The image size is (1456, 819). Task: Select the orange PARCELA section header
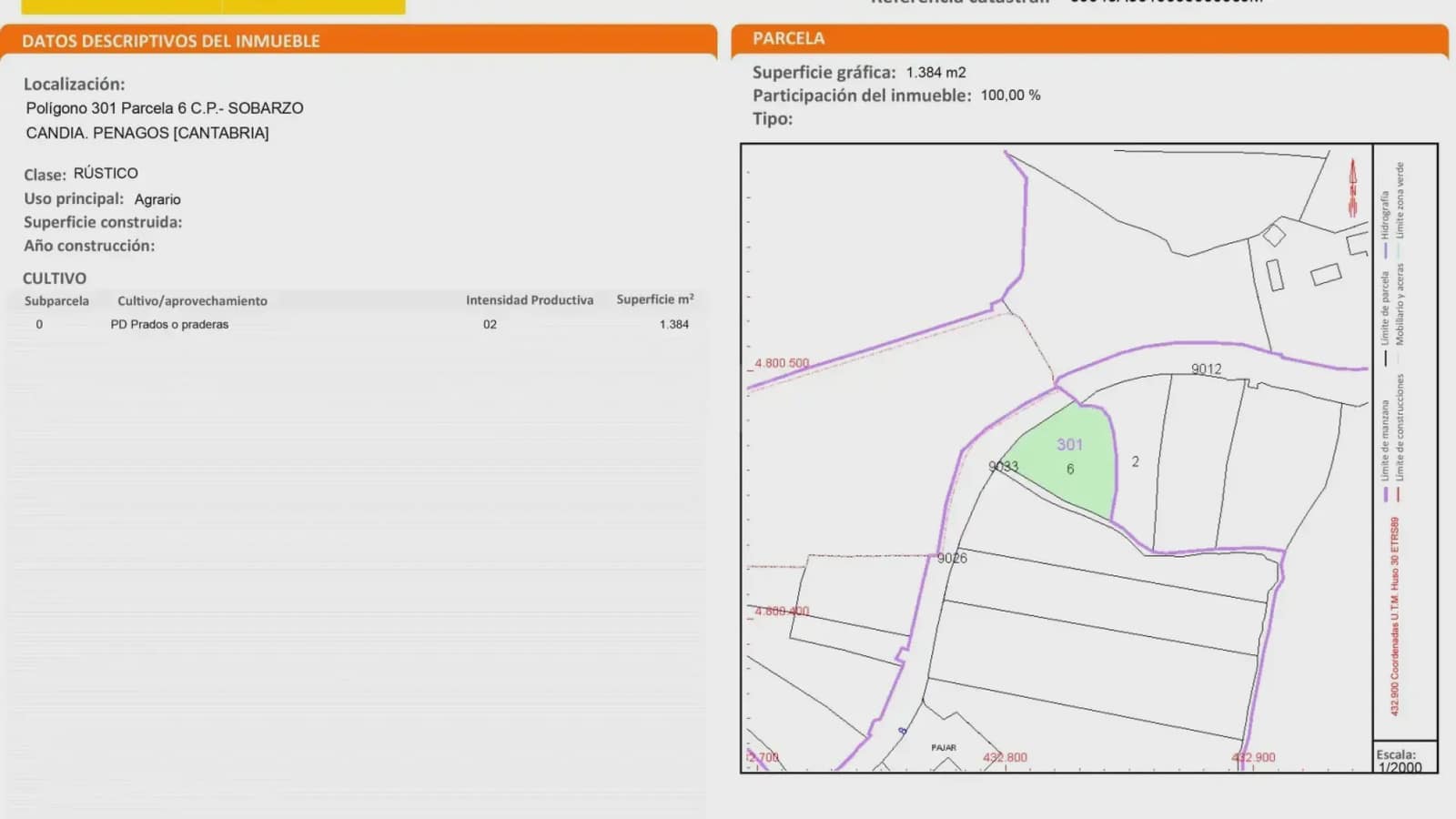tap(788, 38)
